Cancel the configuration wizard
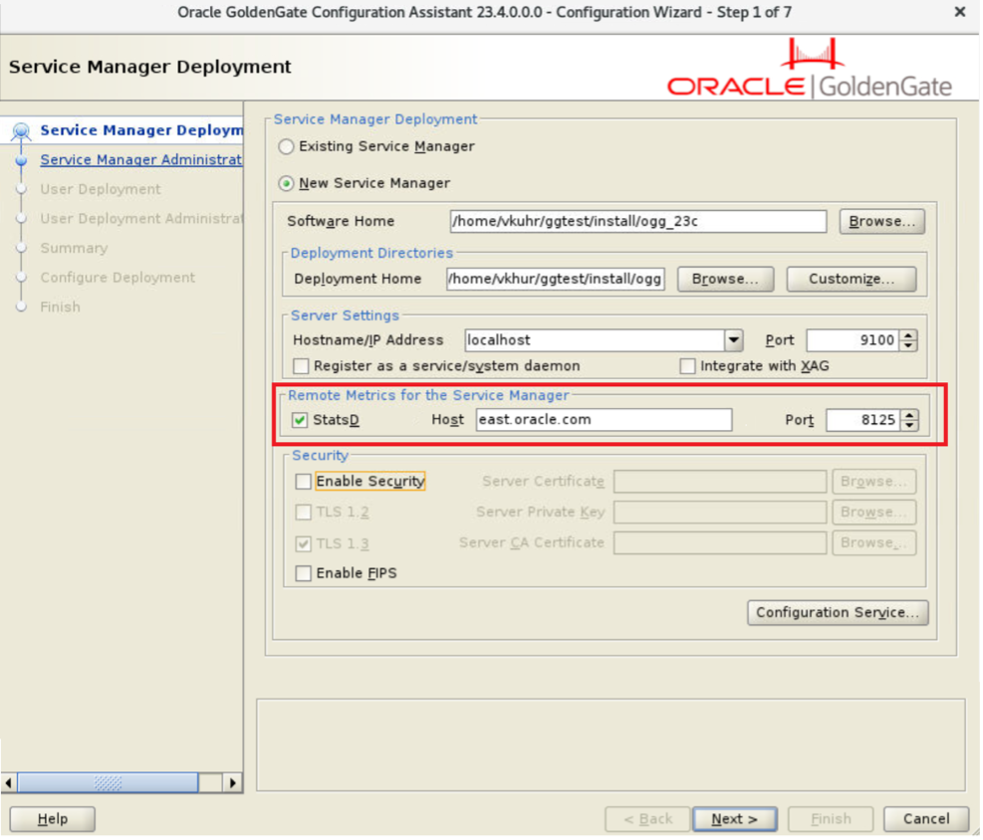Image resolution: width=983 pixels, height=840 pixels. tap(927, 820)
